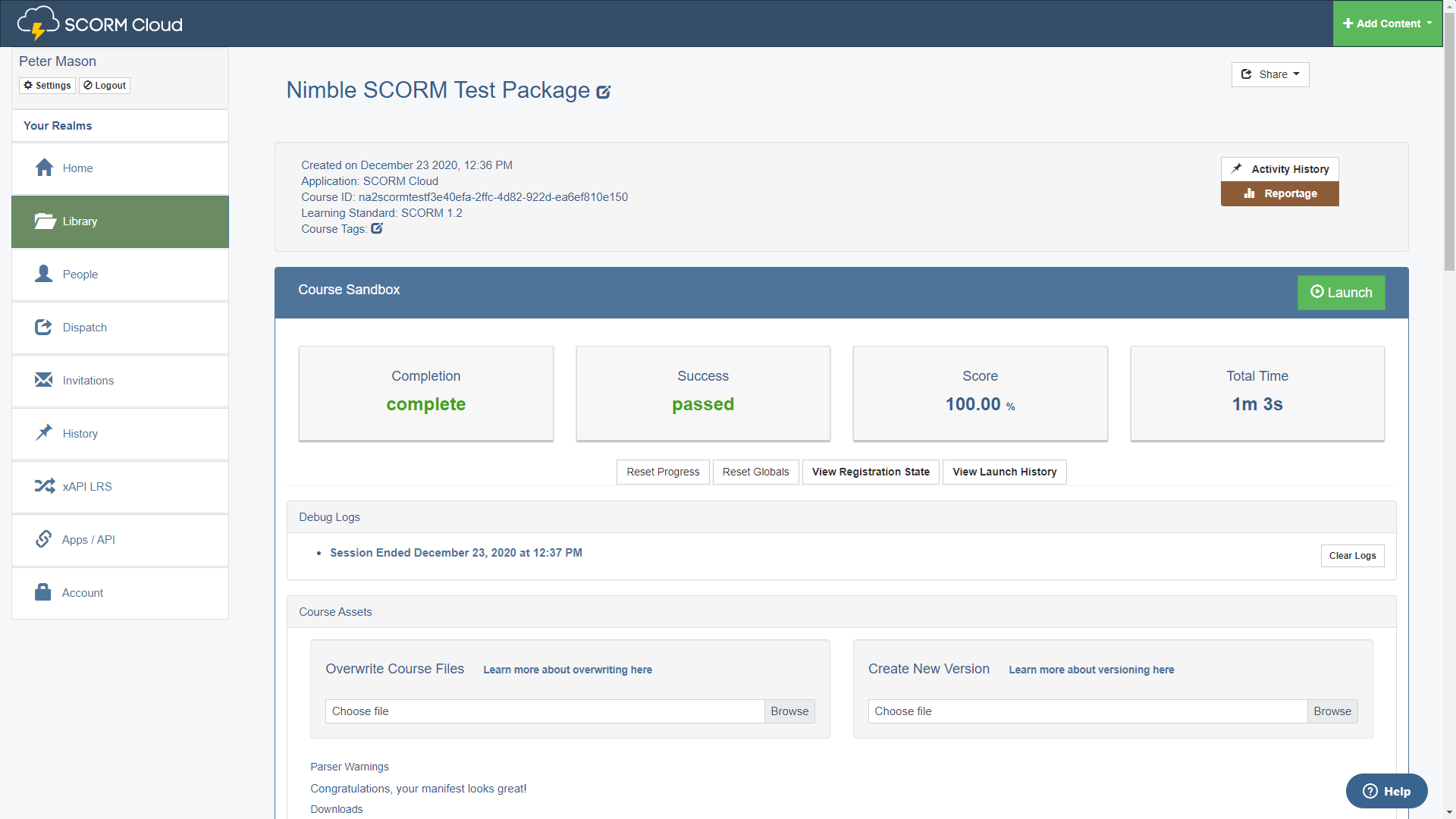The image size is (1456, 819).
Task: Open the History section
Action: coord(120,434)
